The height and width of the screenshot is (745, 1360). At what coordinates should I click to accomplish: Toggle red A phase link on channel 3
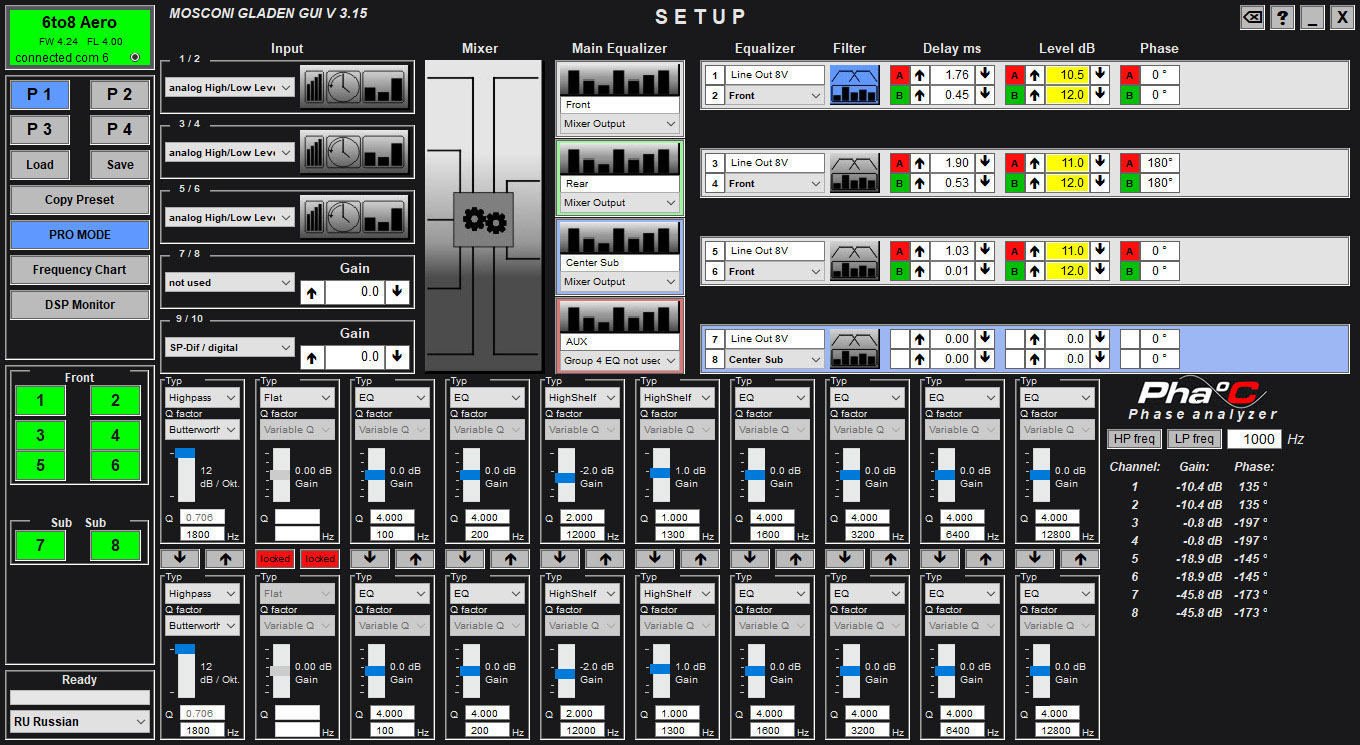(1129, 163)
